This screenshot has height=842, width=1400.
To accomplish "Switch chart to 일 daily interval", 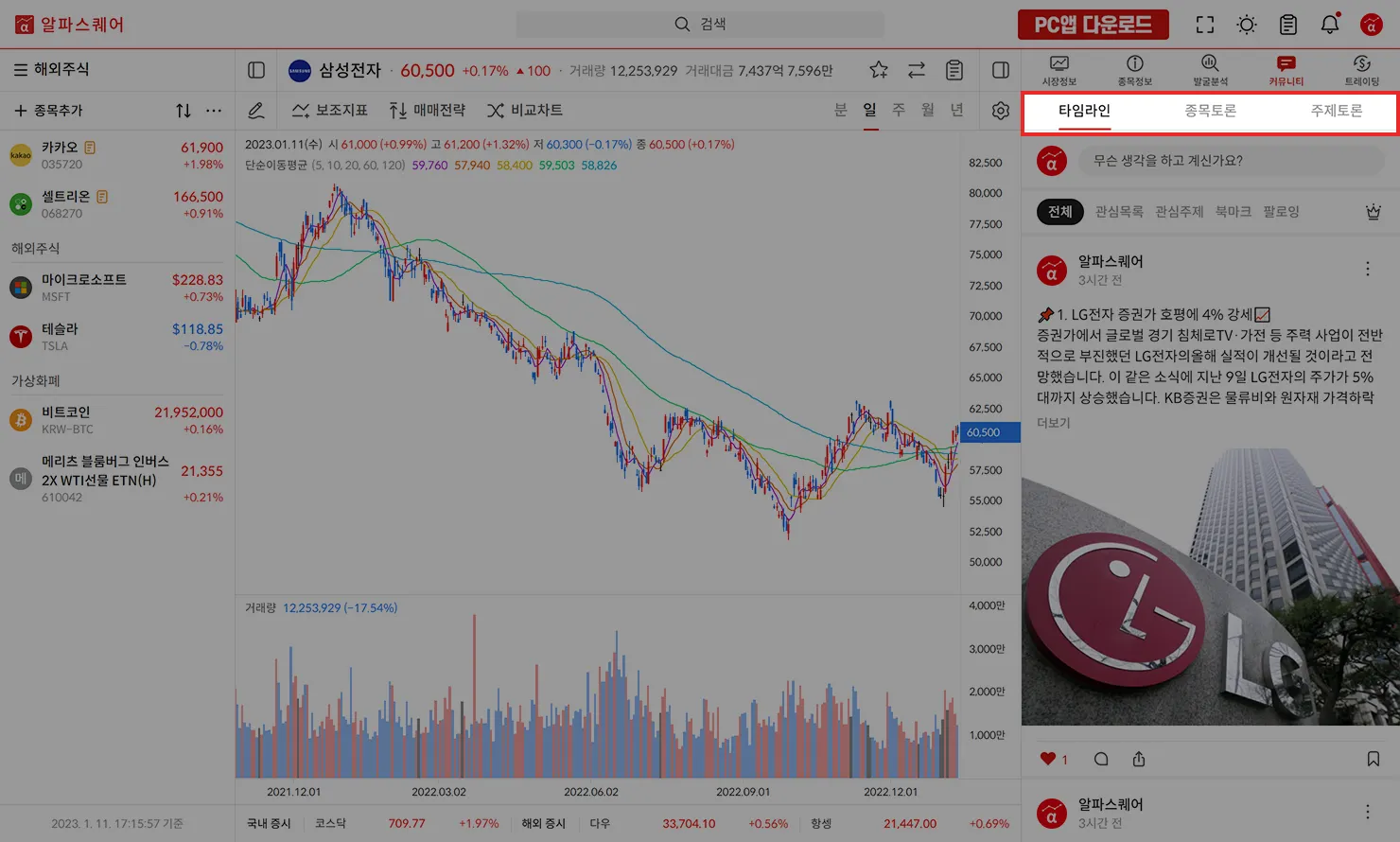I will [x=870, y=111].
